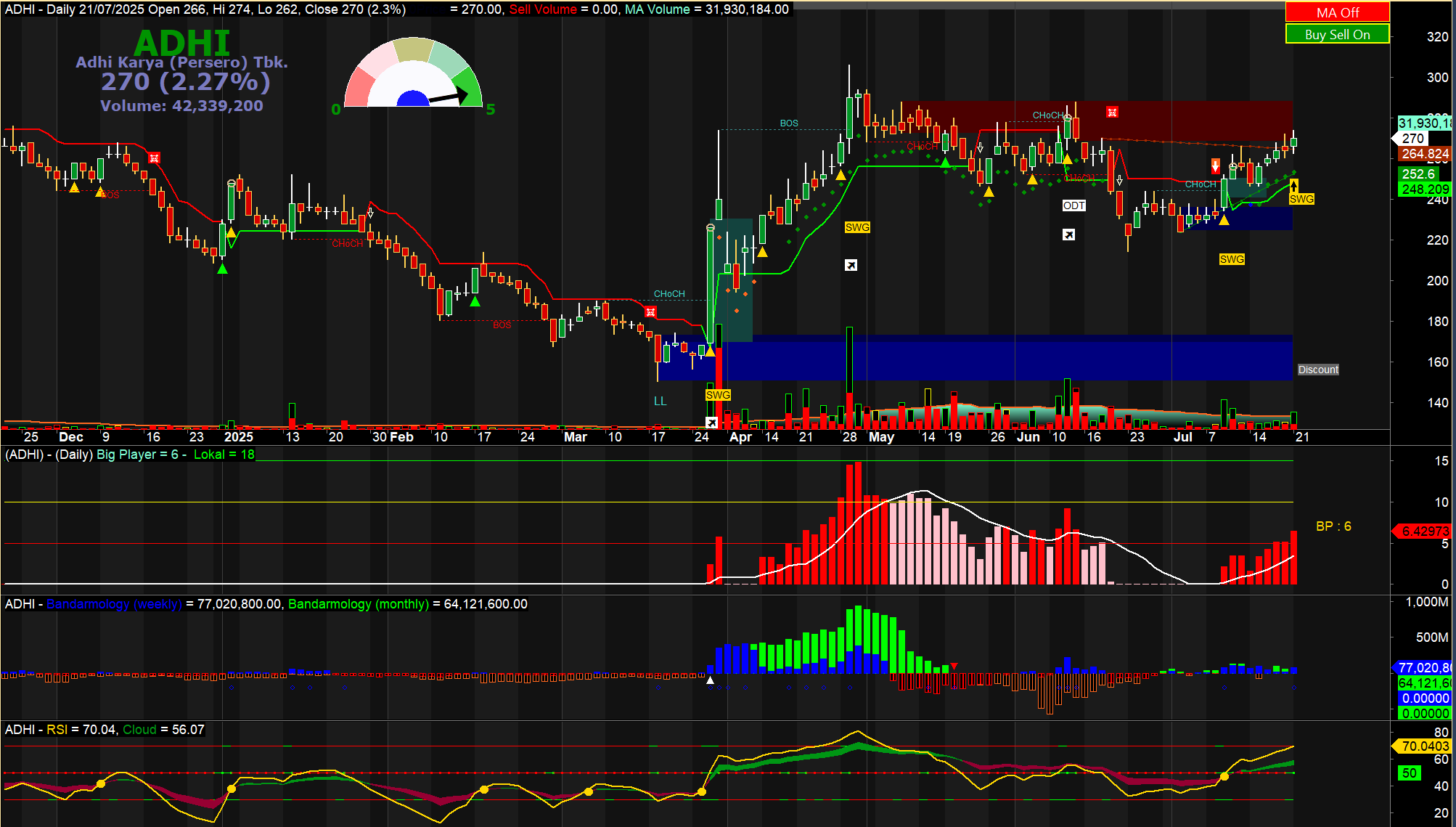Click the red BOS label in February
Viewport: 1456px width, 827px height.
point(502,325)
